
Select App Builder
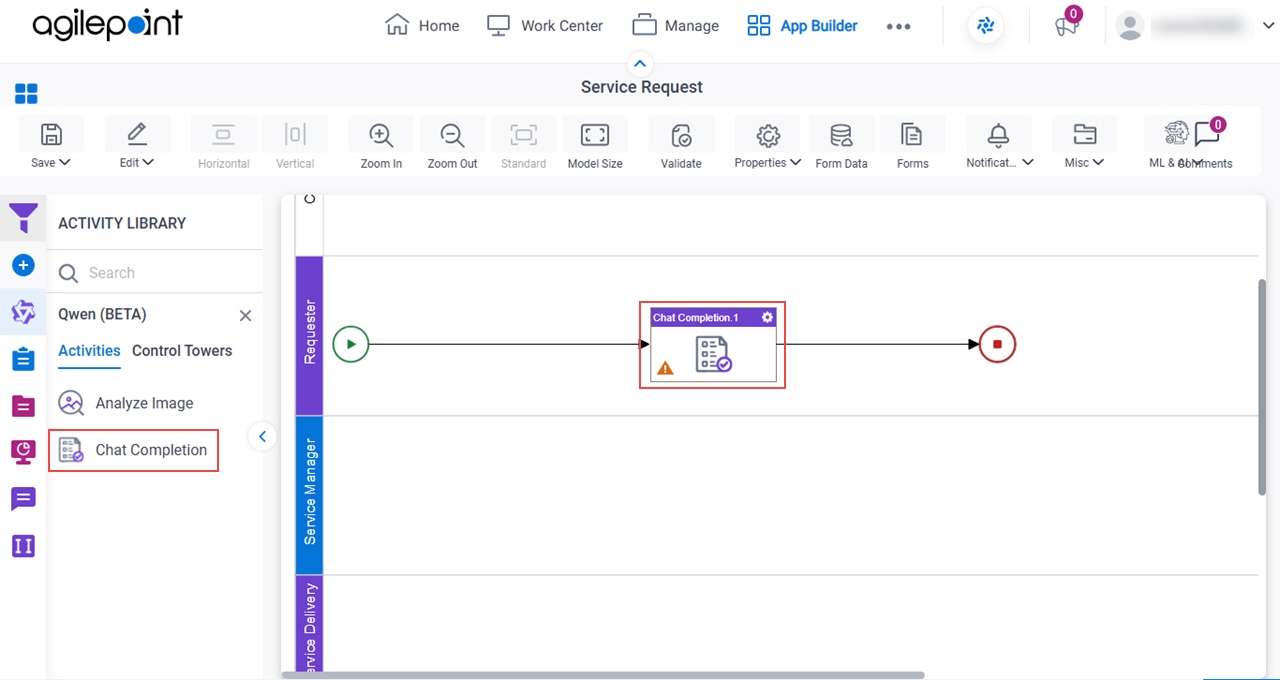[802, 26]
